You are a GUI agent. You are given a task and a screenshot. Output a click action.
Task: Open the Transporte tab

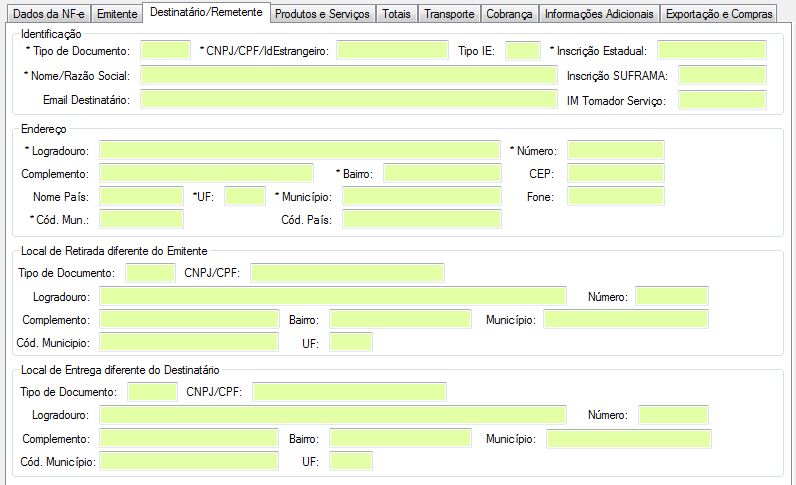448,14
